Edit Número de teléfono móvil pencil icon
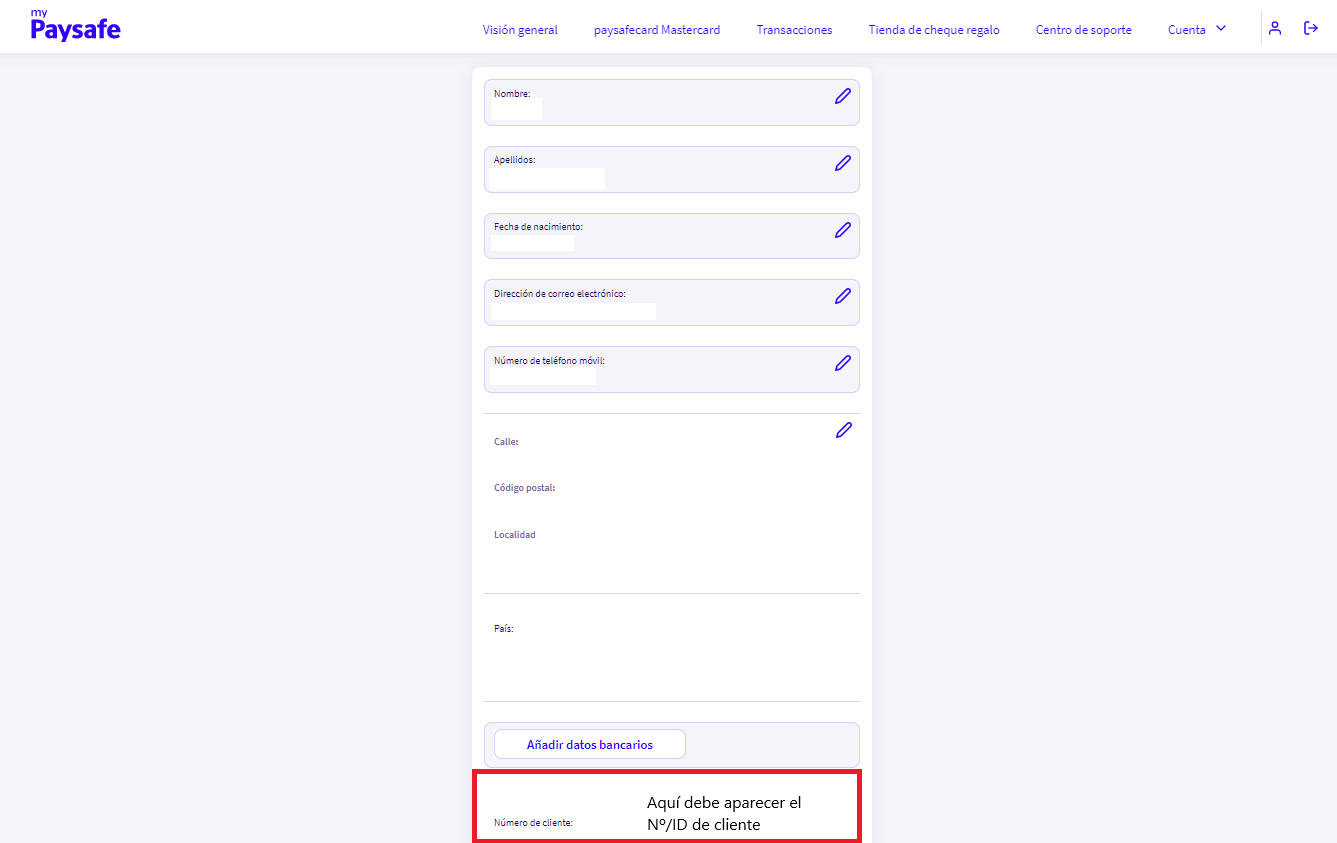 coord(842,363)
